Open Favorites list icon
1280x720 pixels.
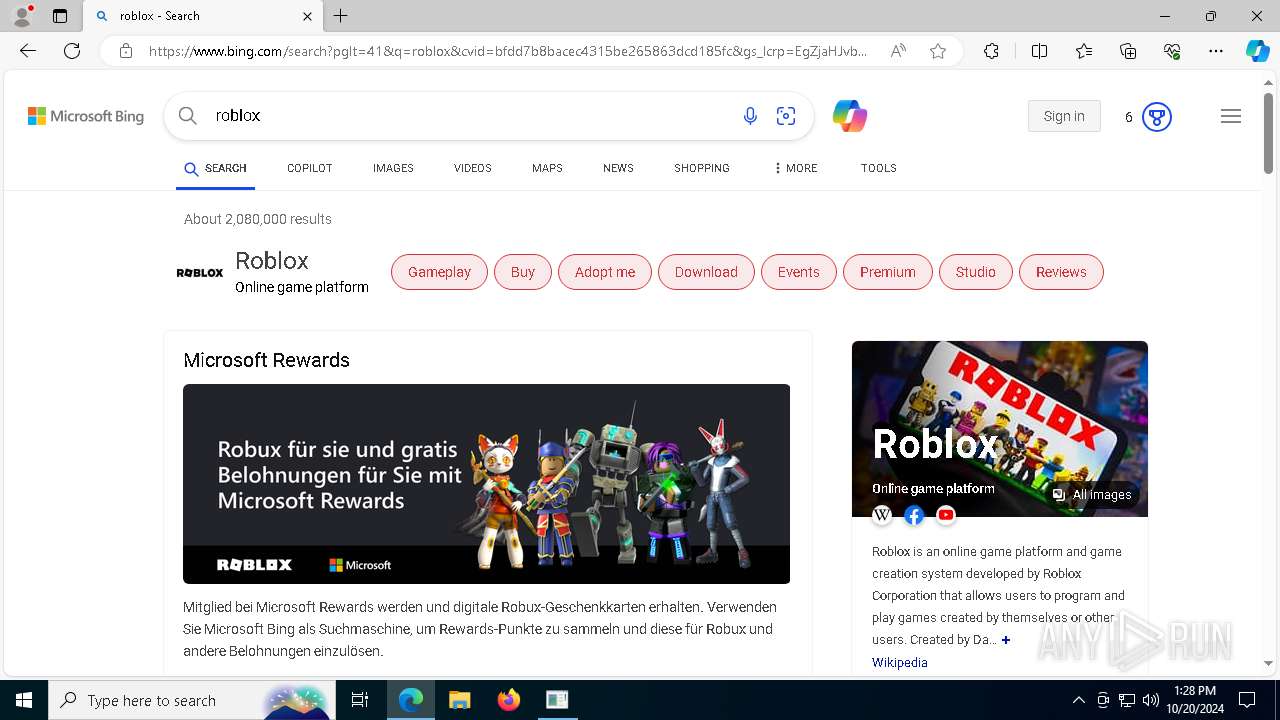click(x=1084, y=51)
